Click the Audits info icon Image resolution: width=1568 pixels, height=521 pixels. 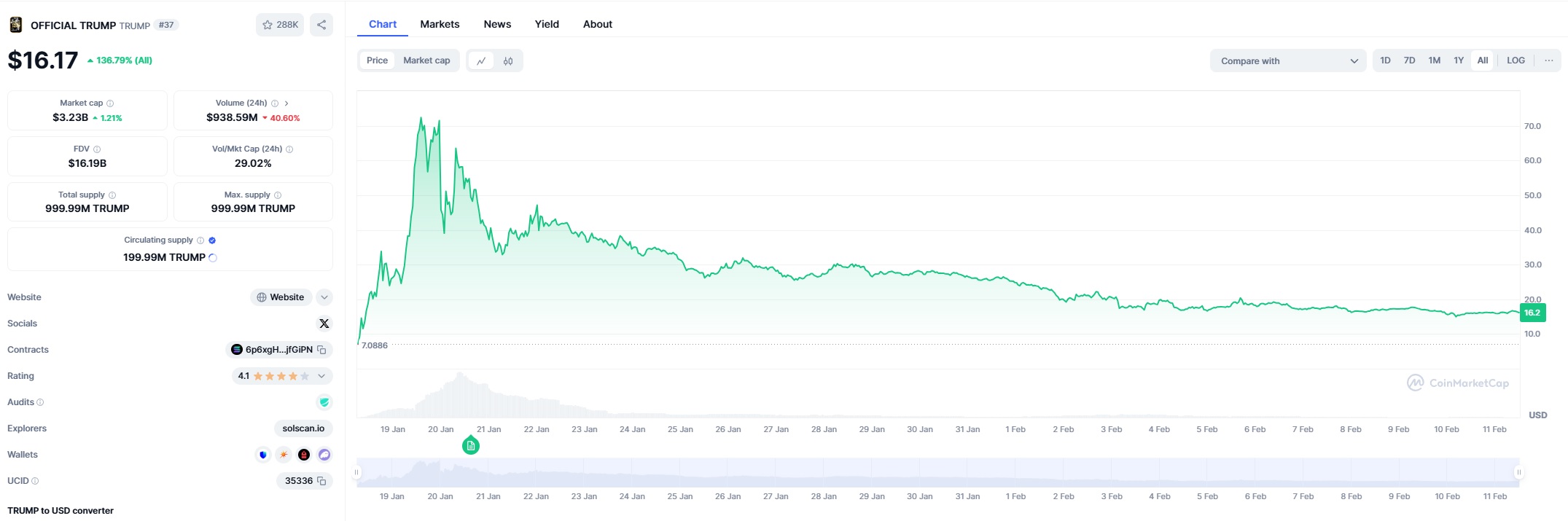pyautogui.click(x=40, y=402)
